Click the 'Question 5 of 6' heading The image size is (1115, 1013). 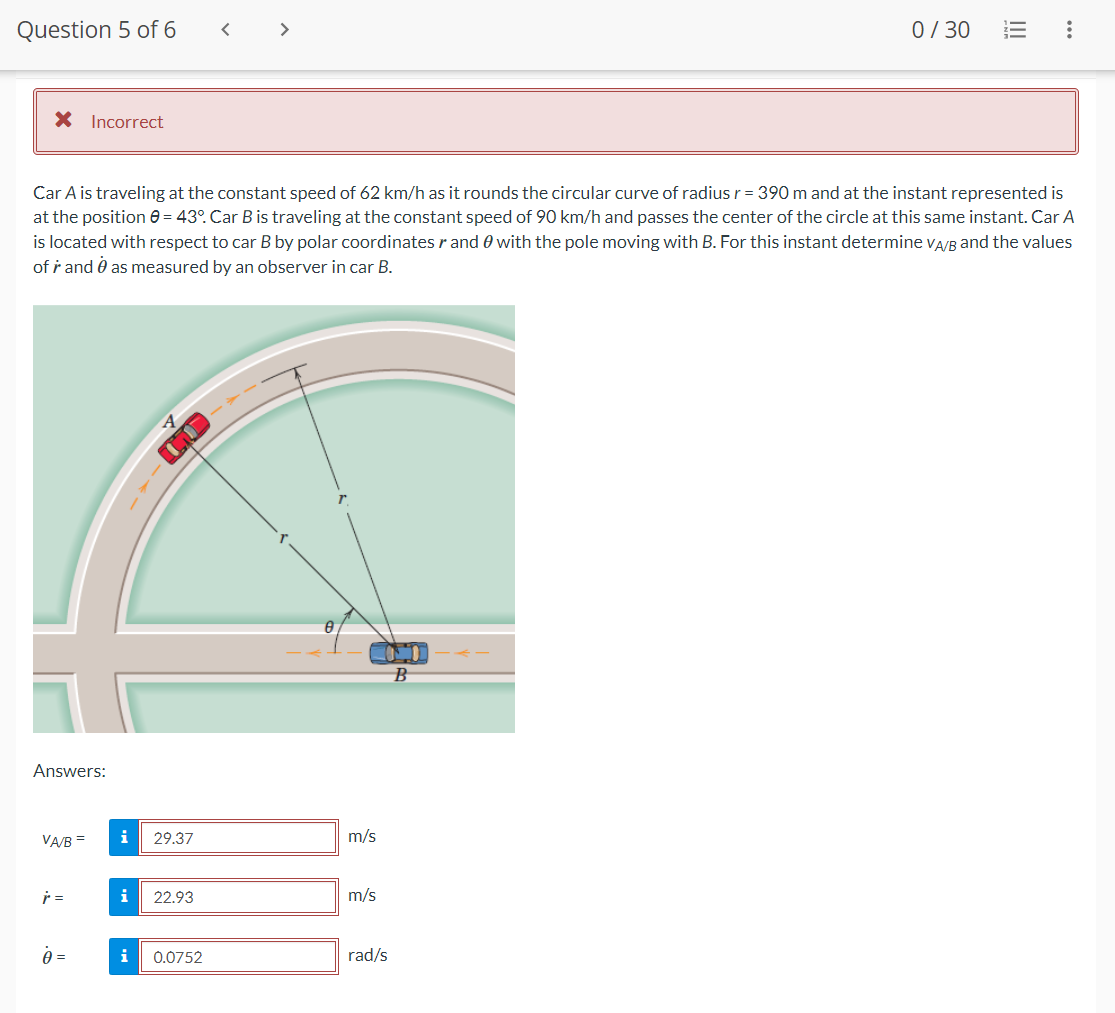(x=96, y=30)
